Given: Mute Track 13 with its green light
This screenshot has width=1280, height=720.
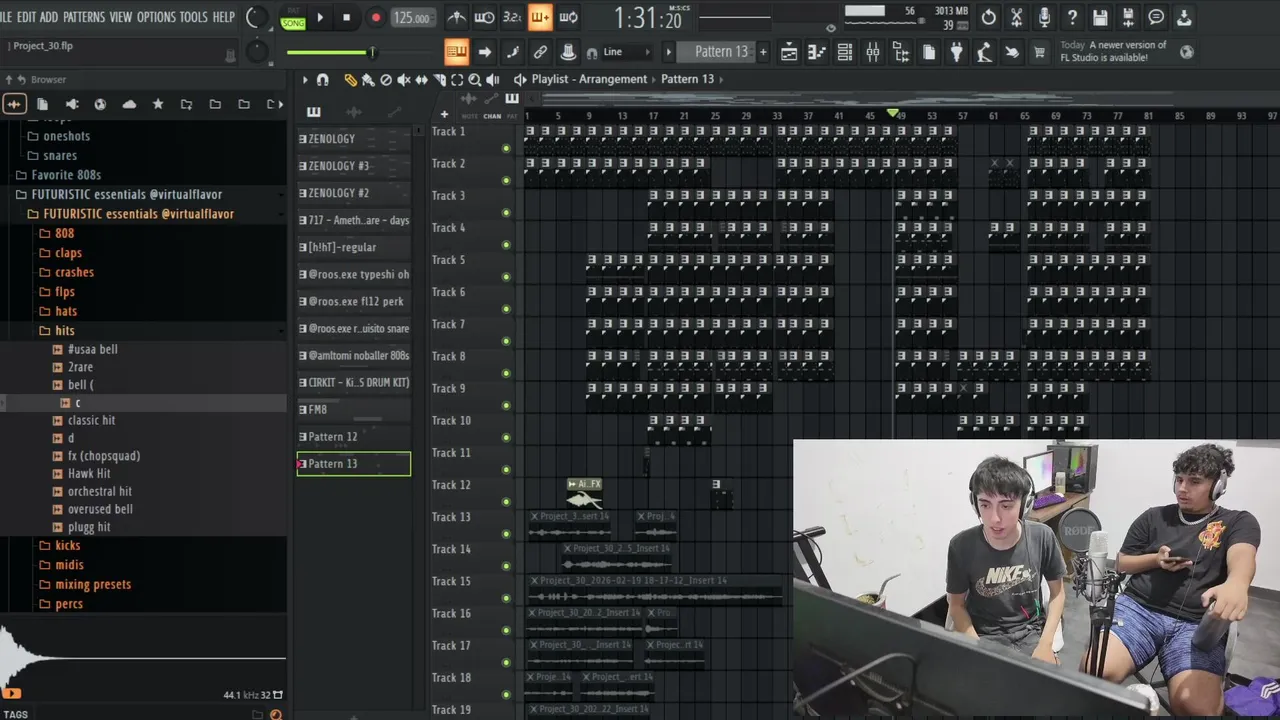Looking at the screenshot, I should click(x=506, y=533).
